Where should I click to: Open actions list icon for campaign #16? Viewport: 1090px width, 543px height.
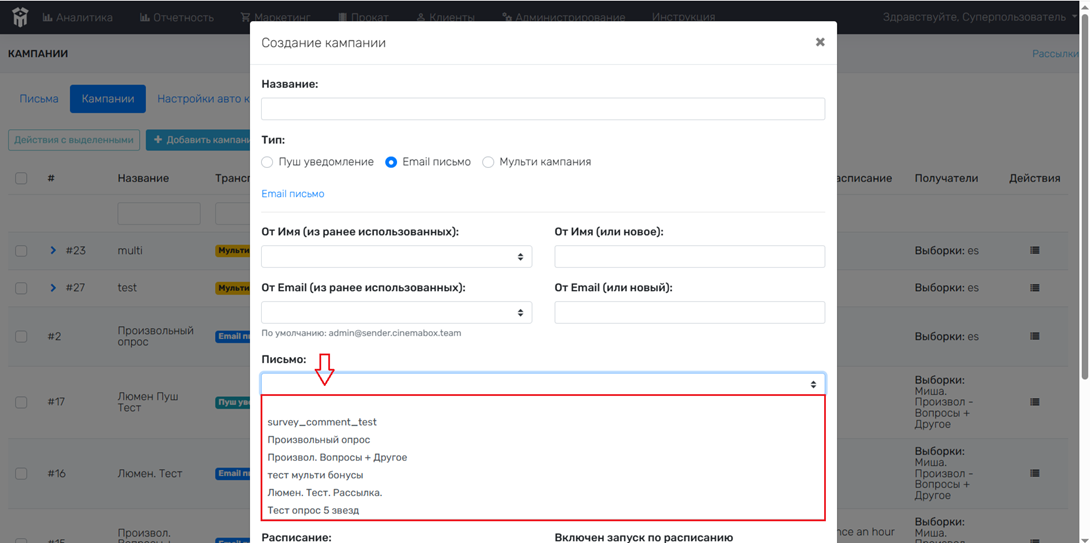[1034, 473]
